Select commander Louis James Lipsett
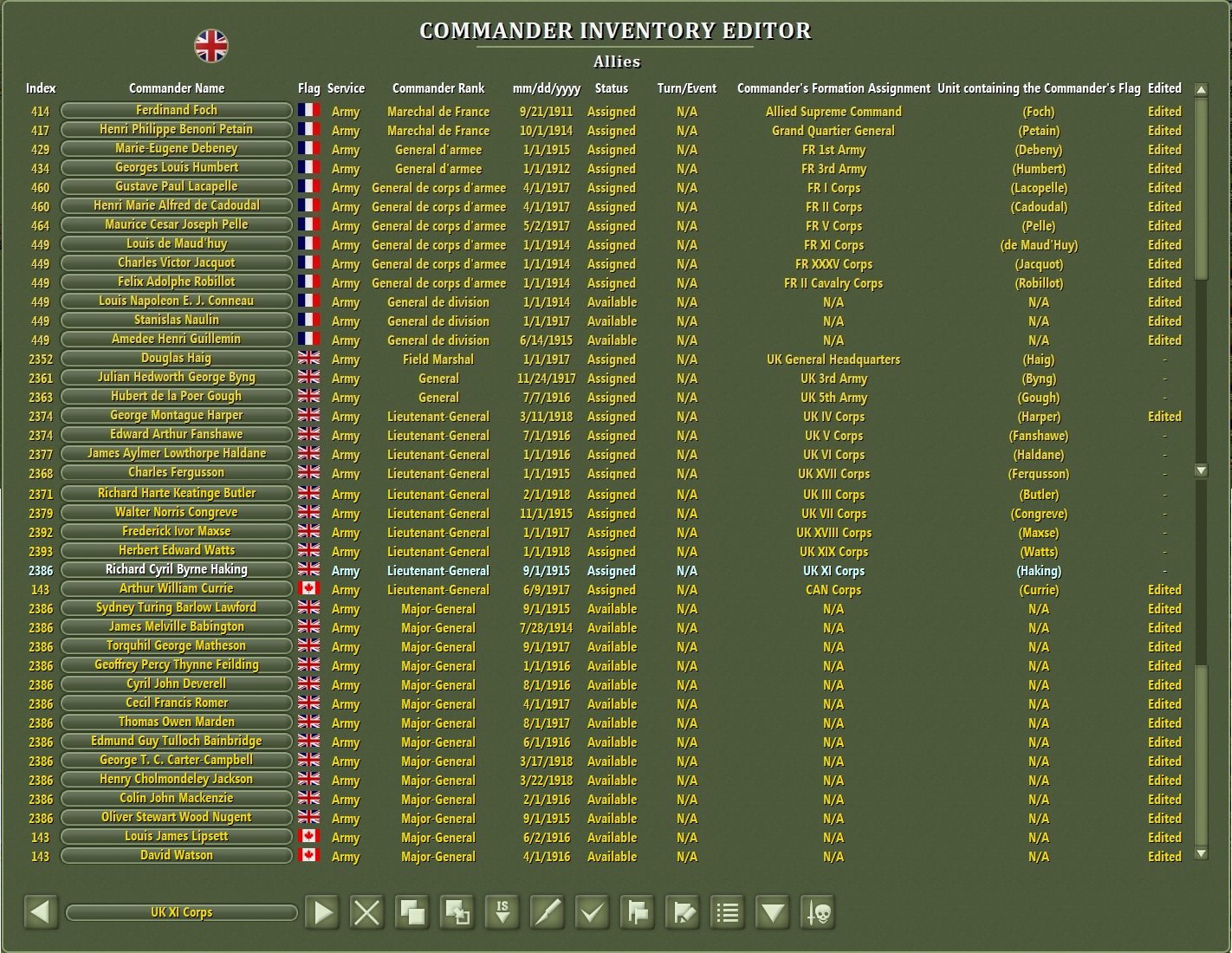Image resolution: width=1232 pixels, height=953 pixels. [177, 836]
